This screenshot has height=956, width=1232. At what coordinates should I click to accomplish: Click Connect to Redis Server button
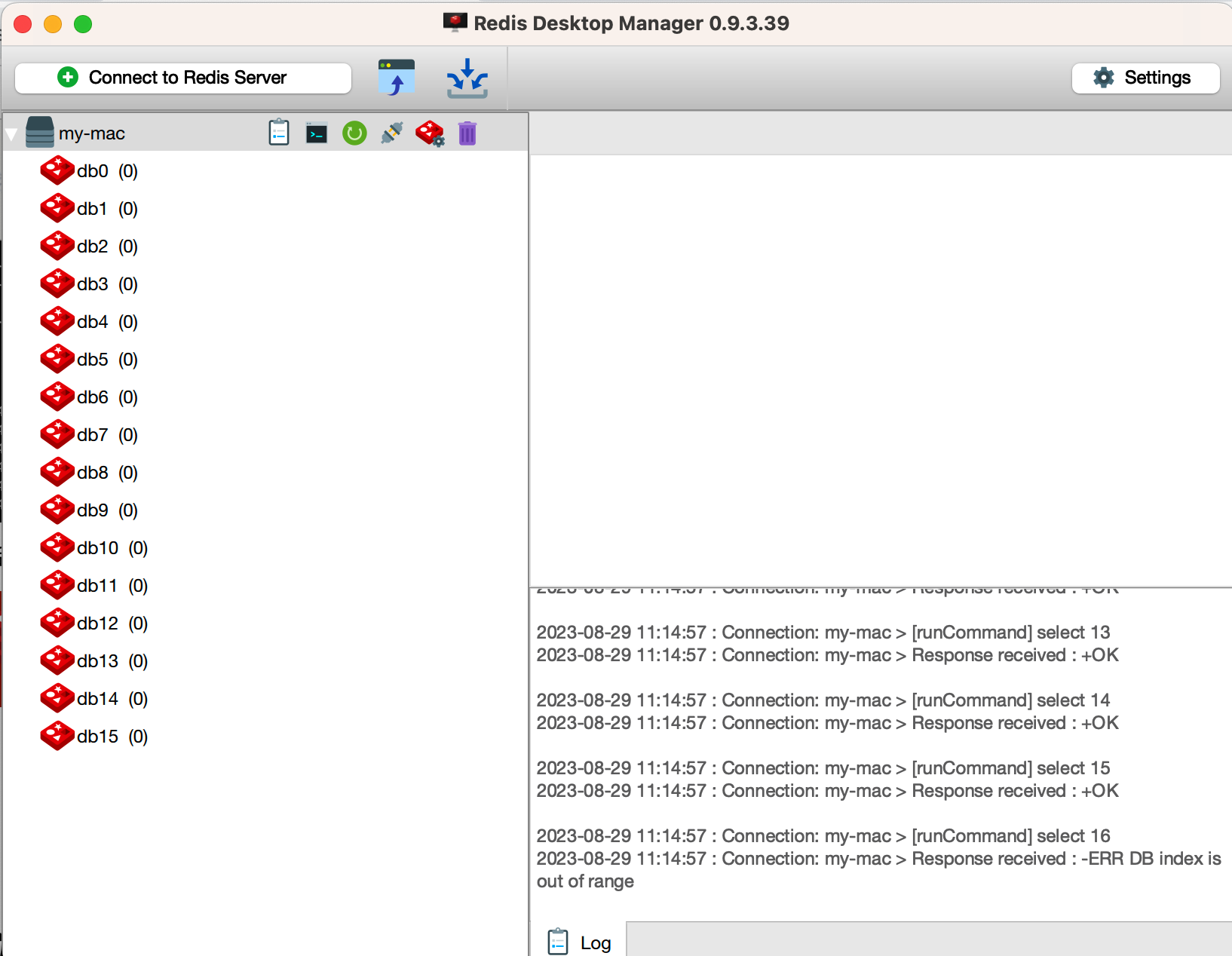point(183,78)
